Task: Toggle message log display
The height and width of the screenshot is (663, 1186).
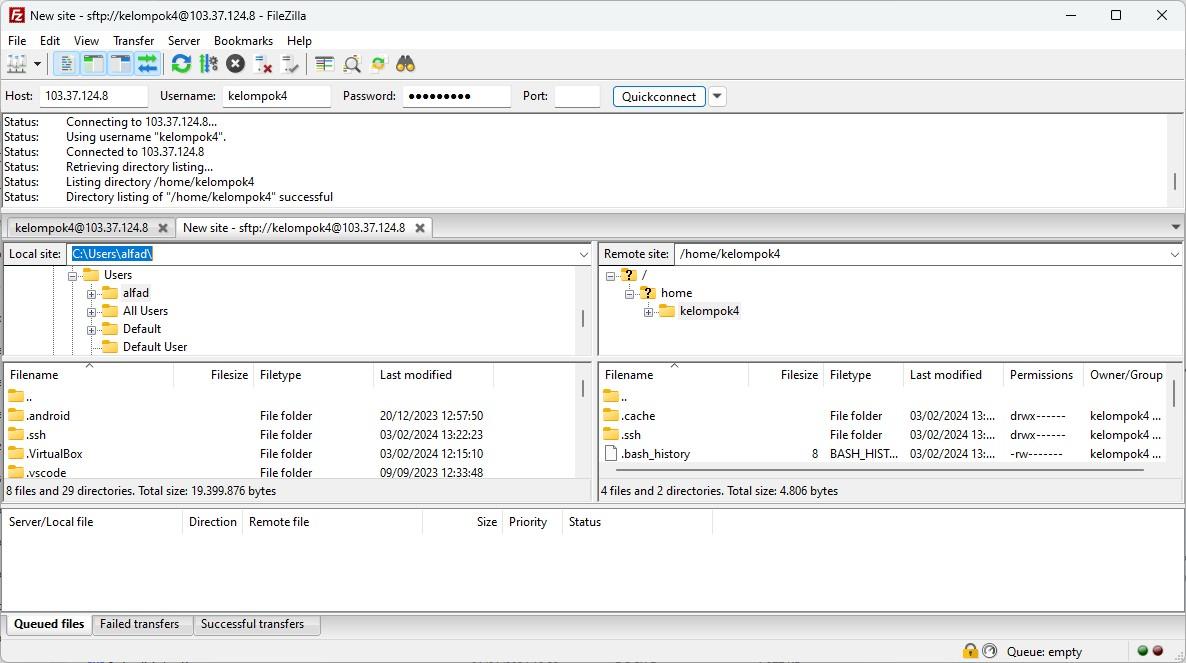Action: tap(67, 64)
